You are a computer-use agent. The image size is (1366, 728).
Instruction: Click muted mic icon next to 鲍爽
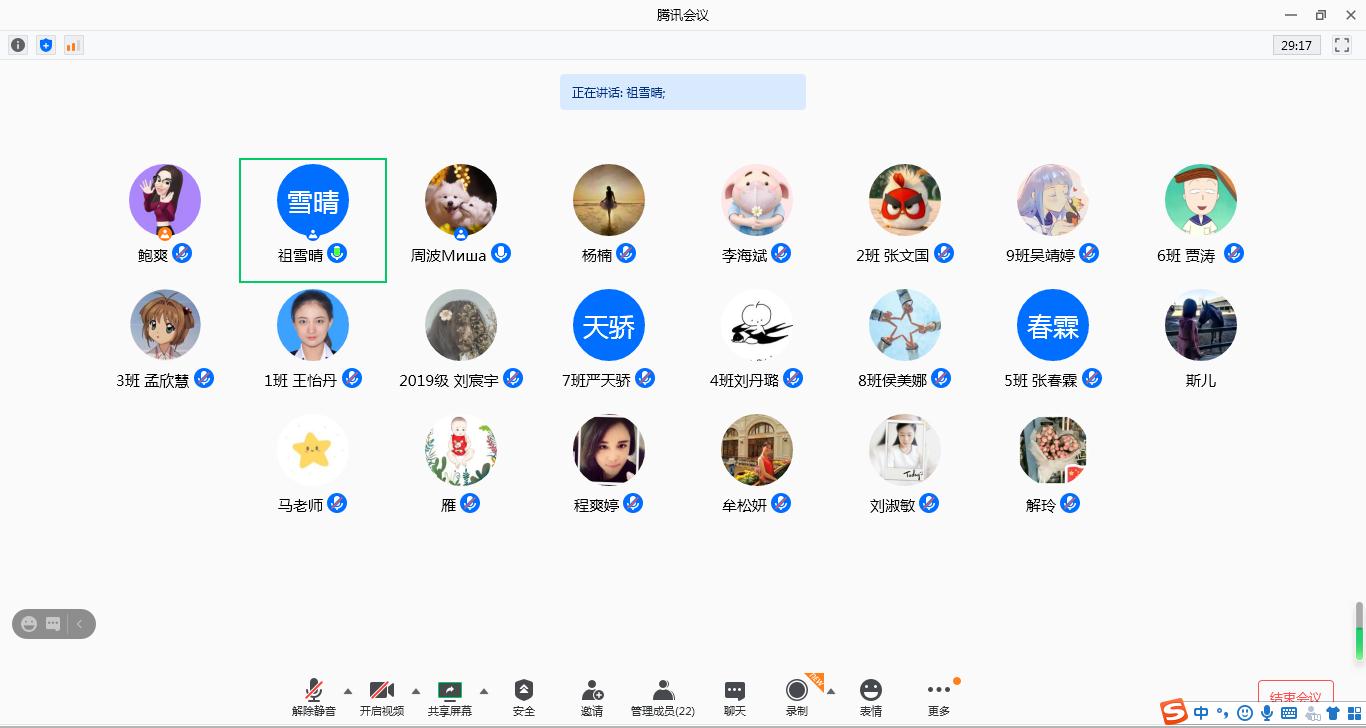[182, 254]
